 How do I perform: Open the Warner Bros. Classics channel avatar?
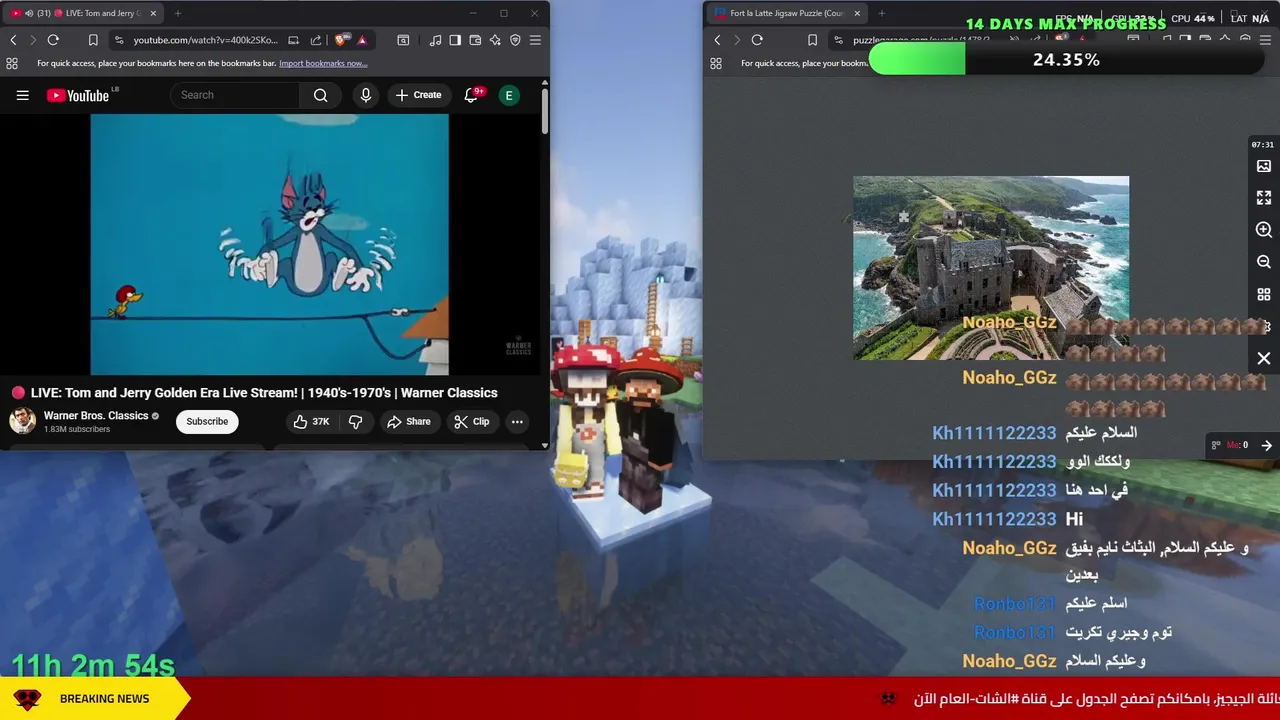tap(22, 421)
